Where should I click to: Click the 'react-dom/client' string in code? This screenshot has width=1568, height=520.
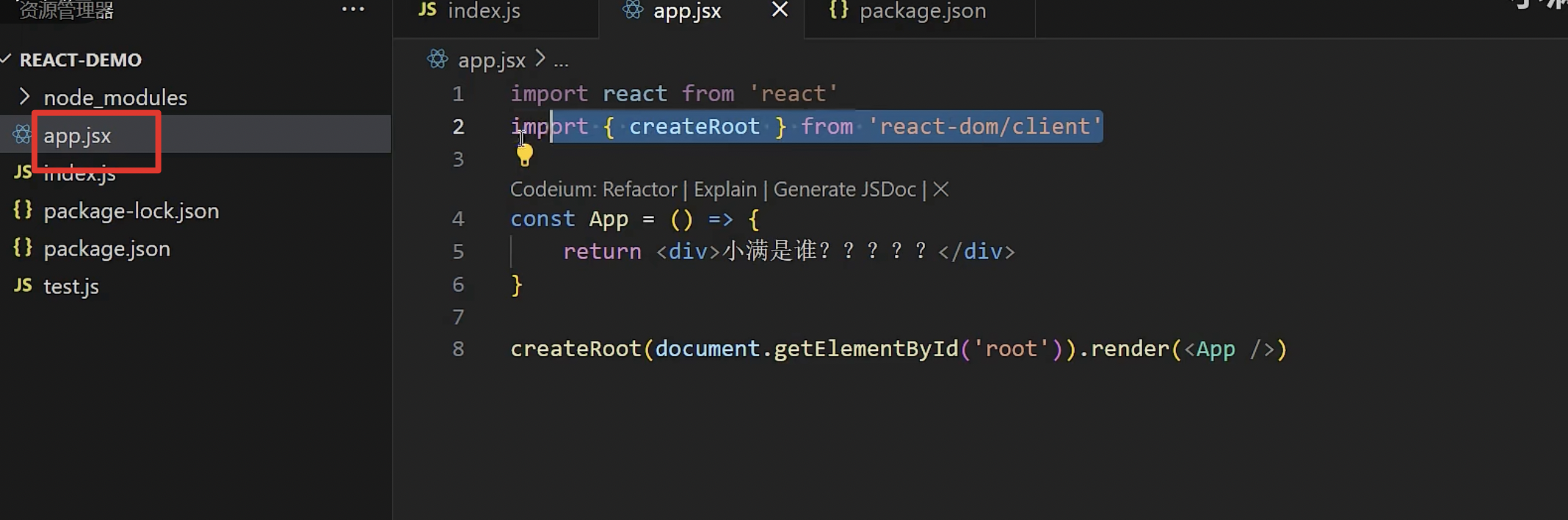985,126
